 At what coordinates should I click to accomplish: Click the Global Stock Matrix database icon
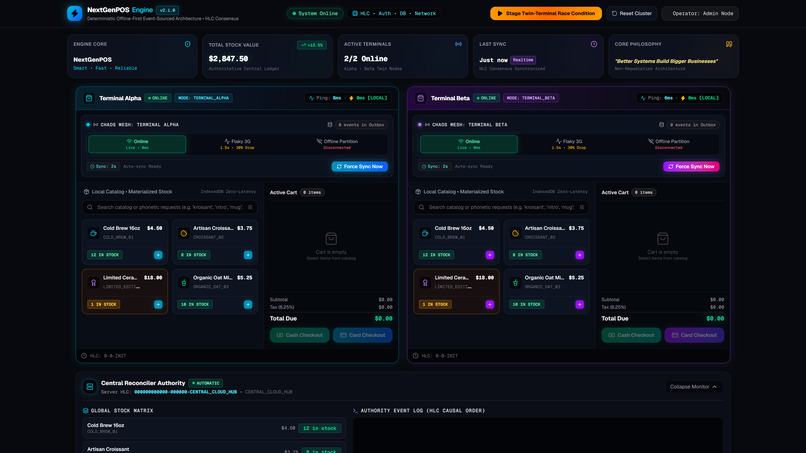click(x=85, y=411)
